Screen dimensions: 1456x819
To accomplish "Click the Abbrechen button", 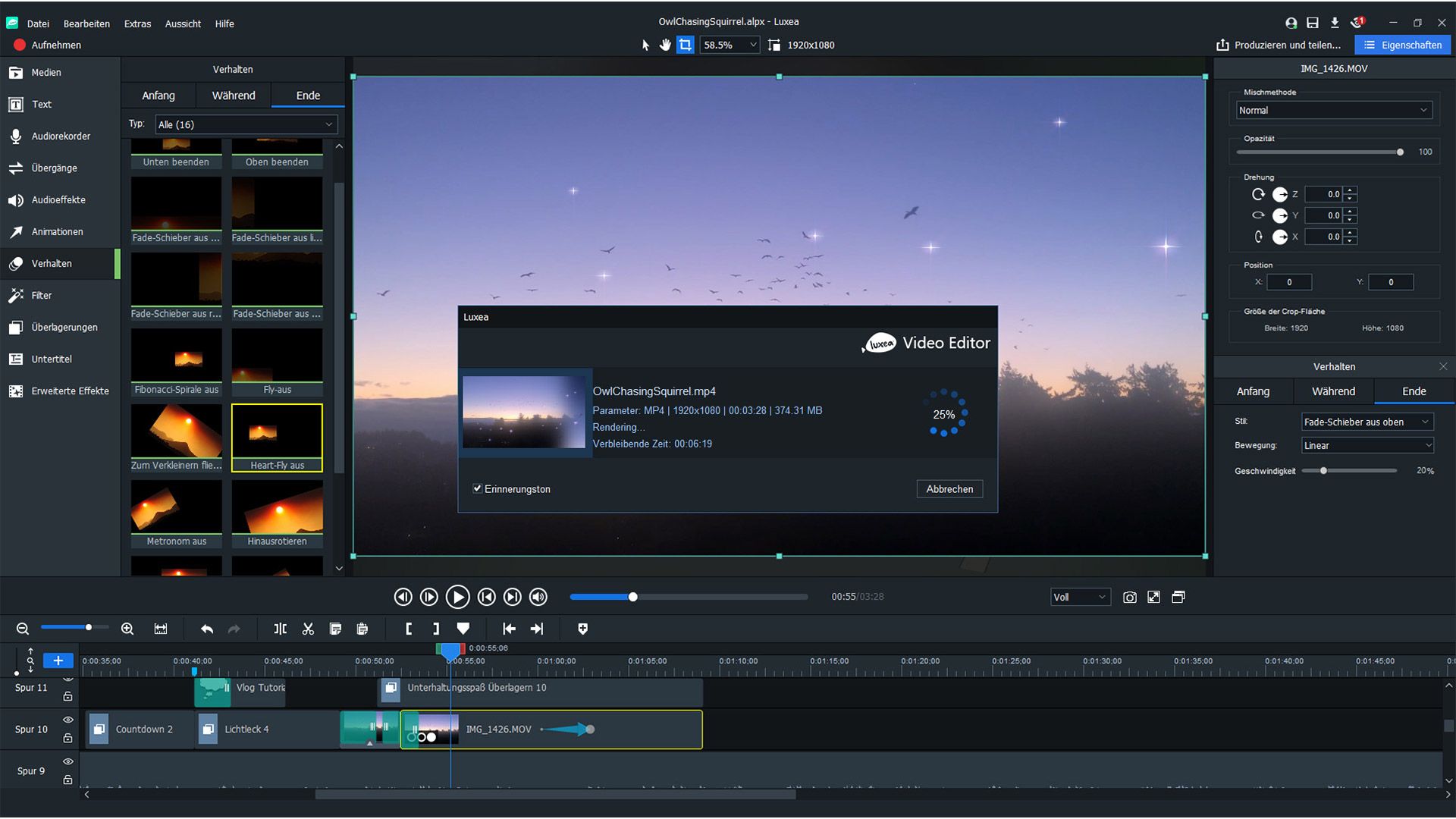I will tap(949, 489).
